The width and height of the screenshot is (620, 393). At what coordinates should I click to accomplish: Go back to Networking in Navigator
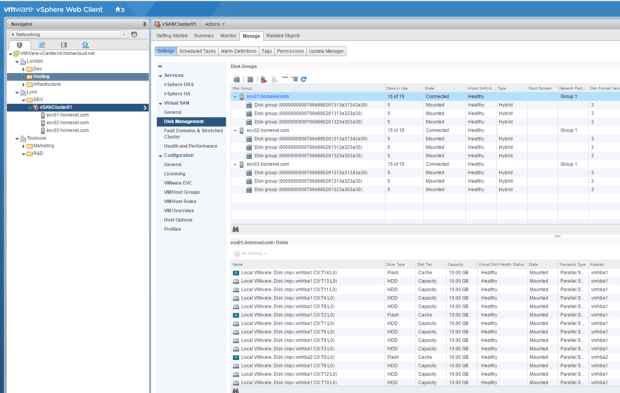(65, 34)
